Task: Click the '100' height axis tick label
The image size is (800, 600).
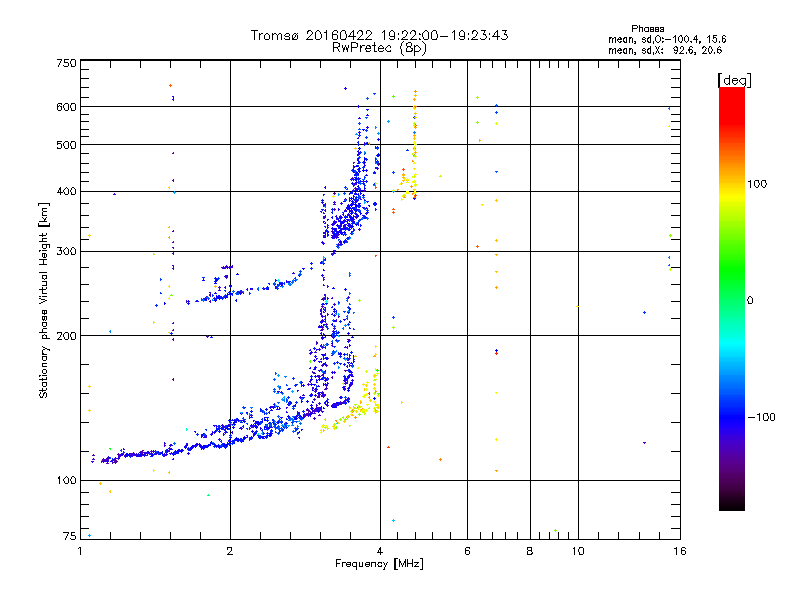Action: point(66,481)
